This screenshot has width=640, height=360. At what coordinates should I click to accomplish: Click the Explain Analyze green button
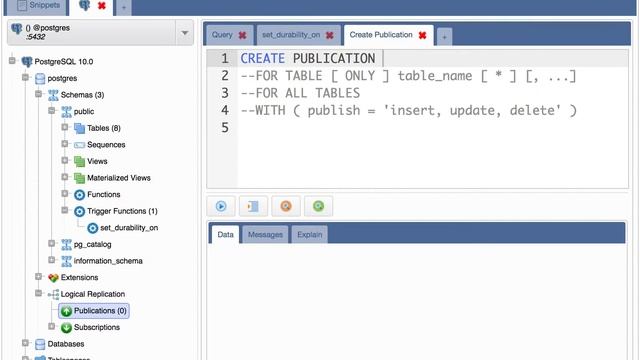(318, 206)
